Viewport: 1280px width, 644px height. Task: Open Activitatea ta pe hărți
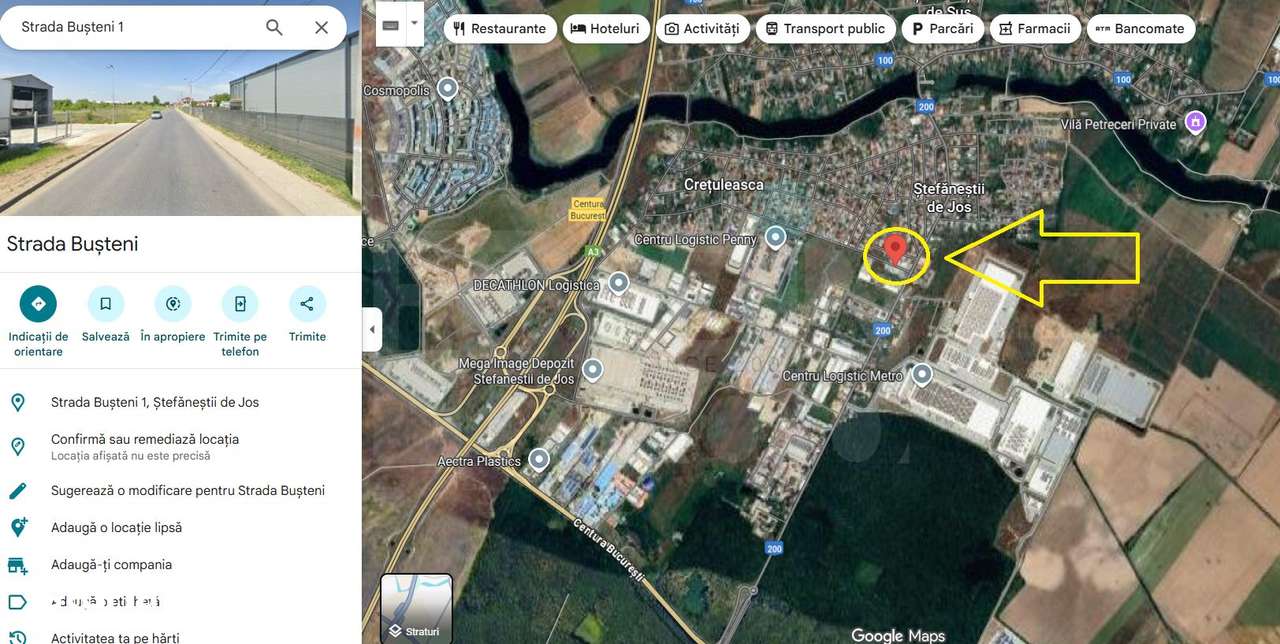tap(115, 637)
